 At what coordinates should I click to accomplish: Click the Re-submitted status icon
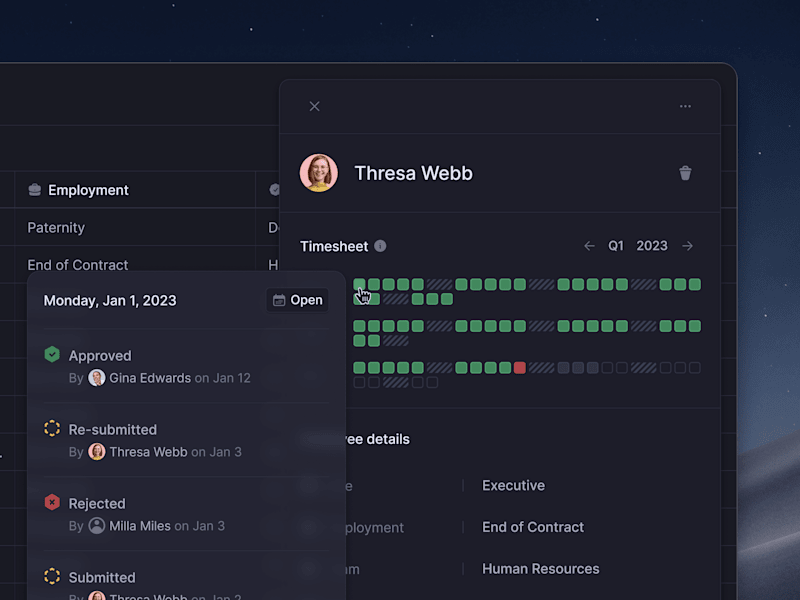click(x=52, y=428)
